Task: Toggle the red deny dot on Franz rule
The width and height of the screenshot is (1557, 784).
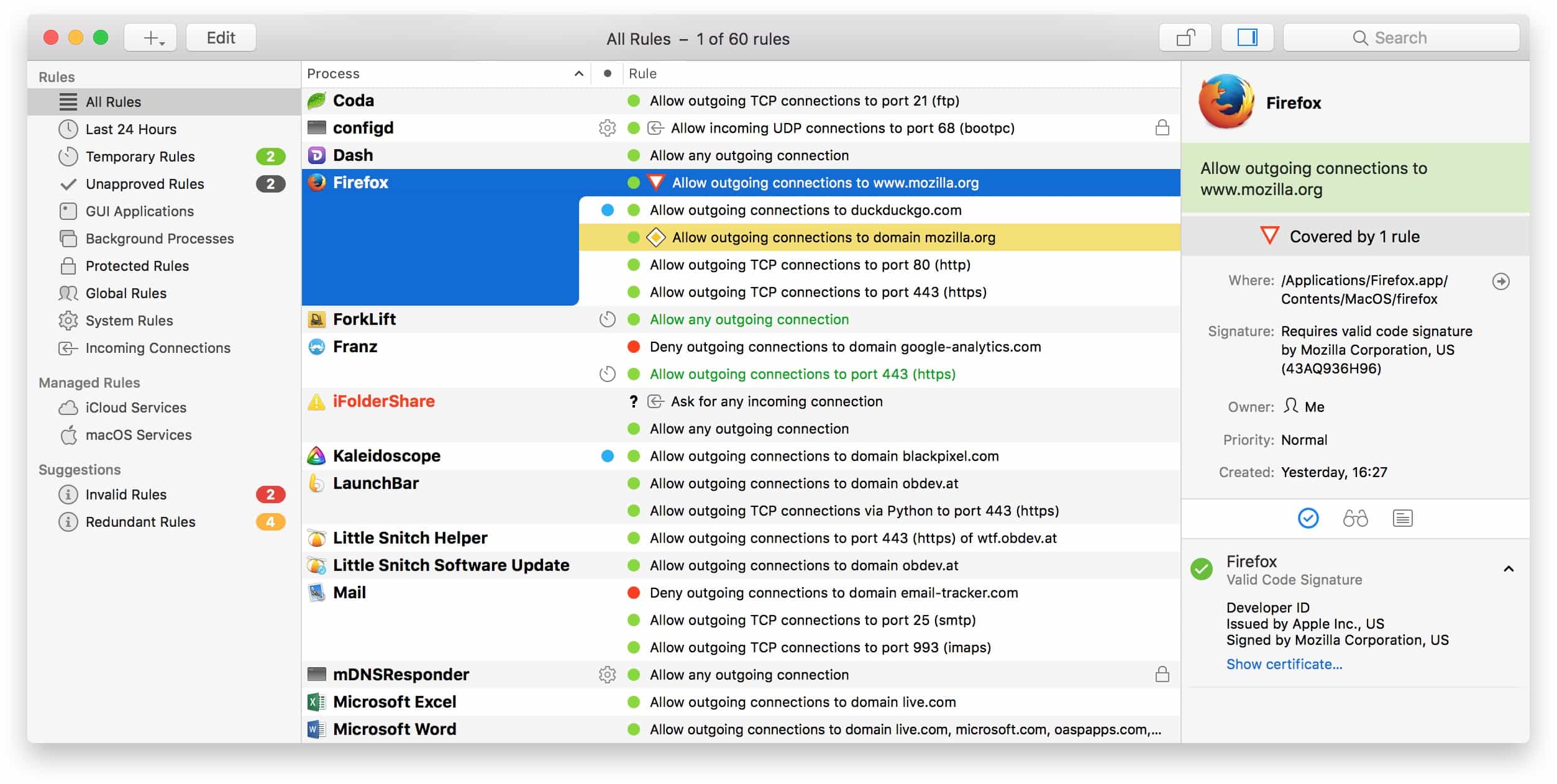Action: tap(633, 347)
